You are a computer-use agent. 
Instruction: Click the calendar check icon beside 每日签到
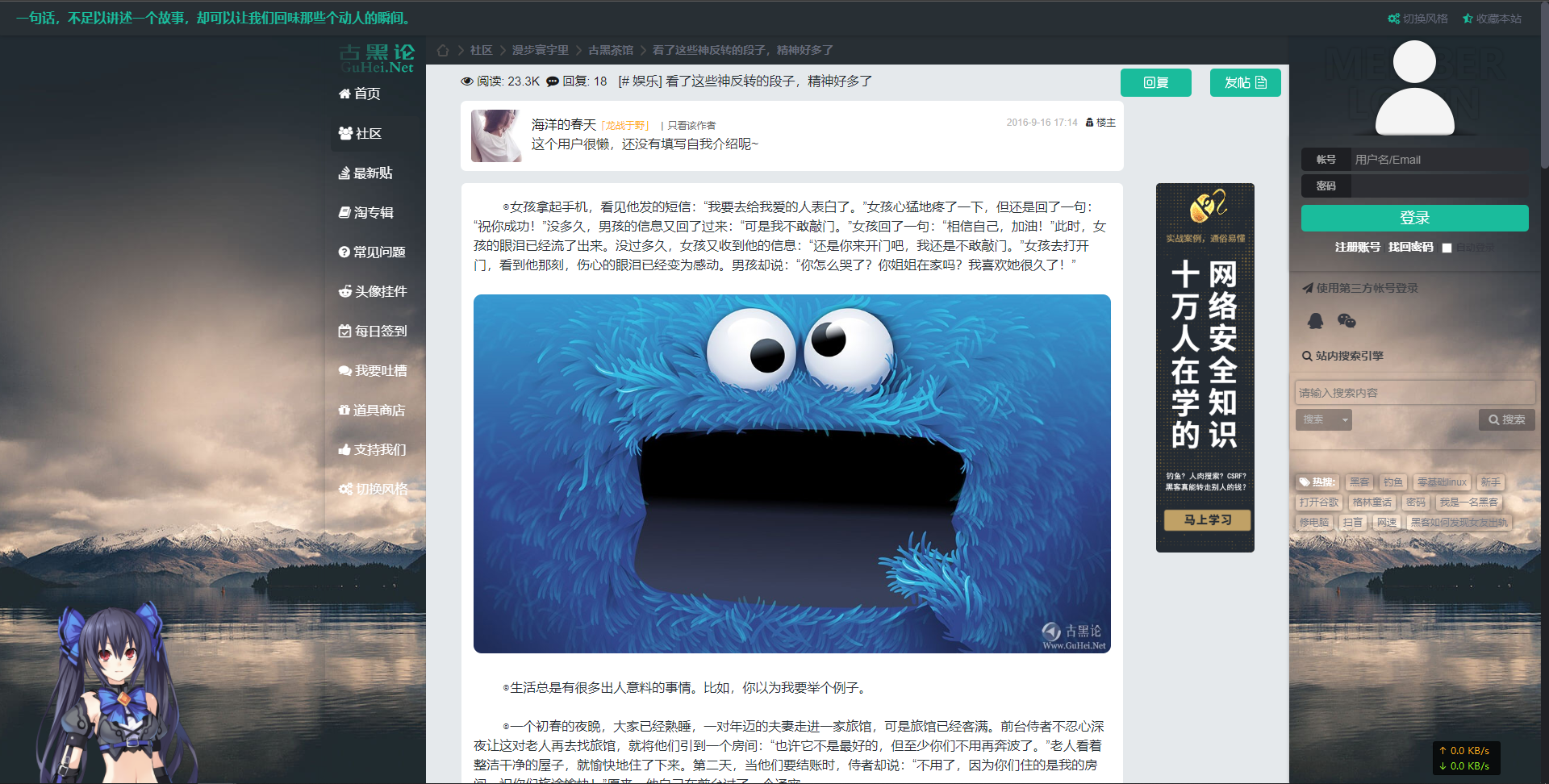click(344, 331)
